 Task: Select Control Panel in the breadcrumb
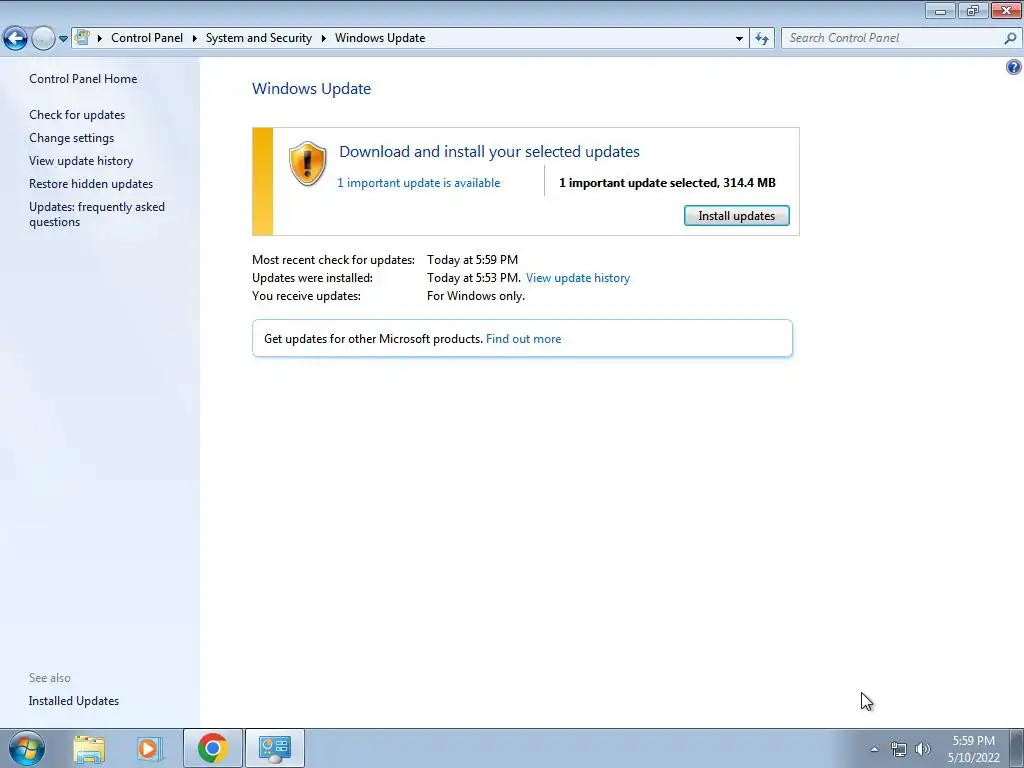pos(147,38)
